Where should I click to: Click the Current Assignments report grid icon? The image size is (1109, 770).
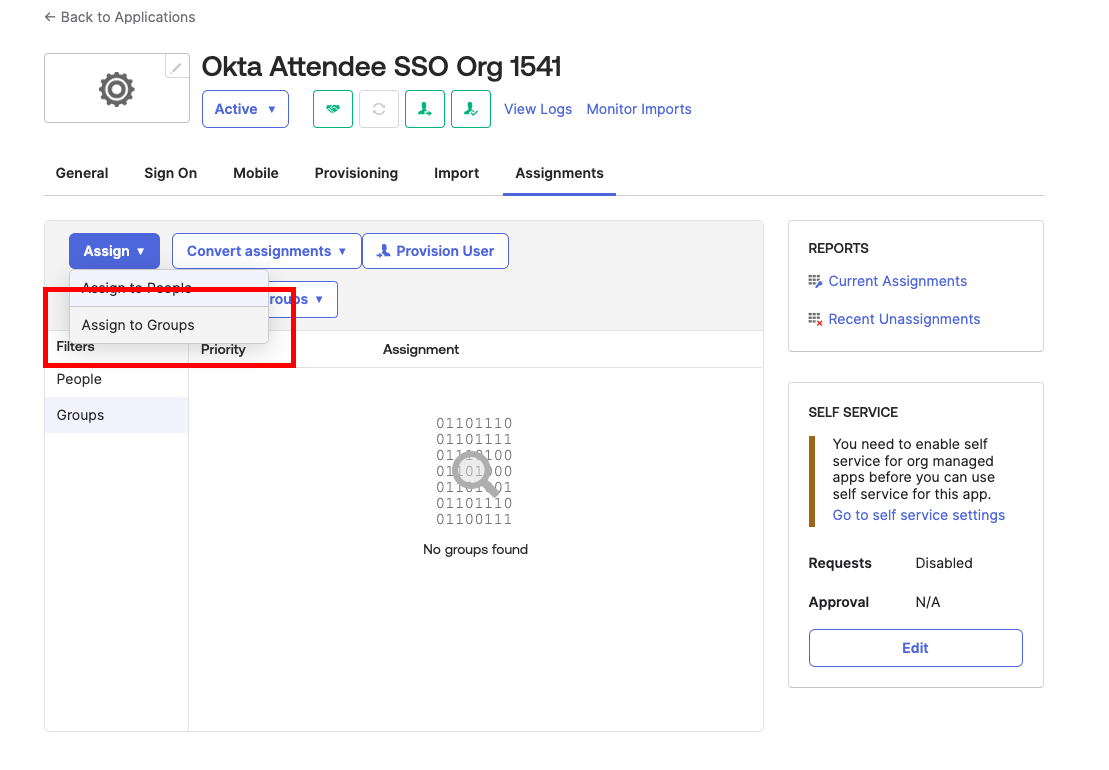(x=815, y=281)
